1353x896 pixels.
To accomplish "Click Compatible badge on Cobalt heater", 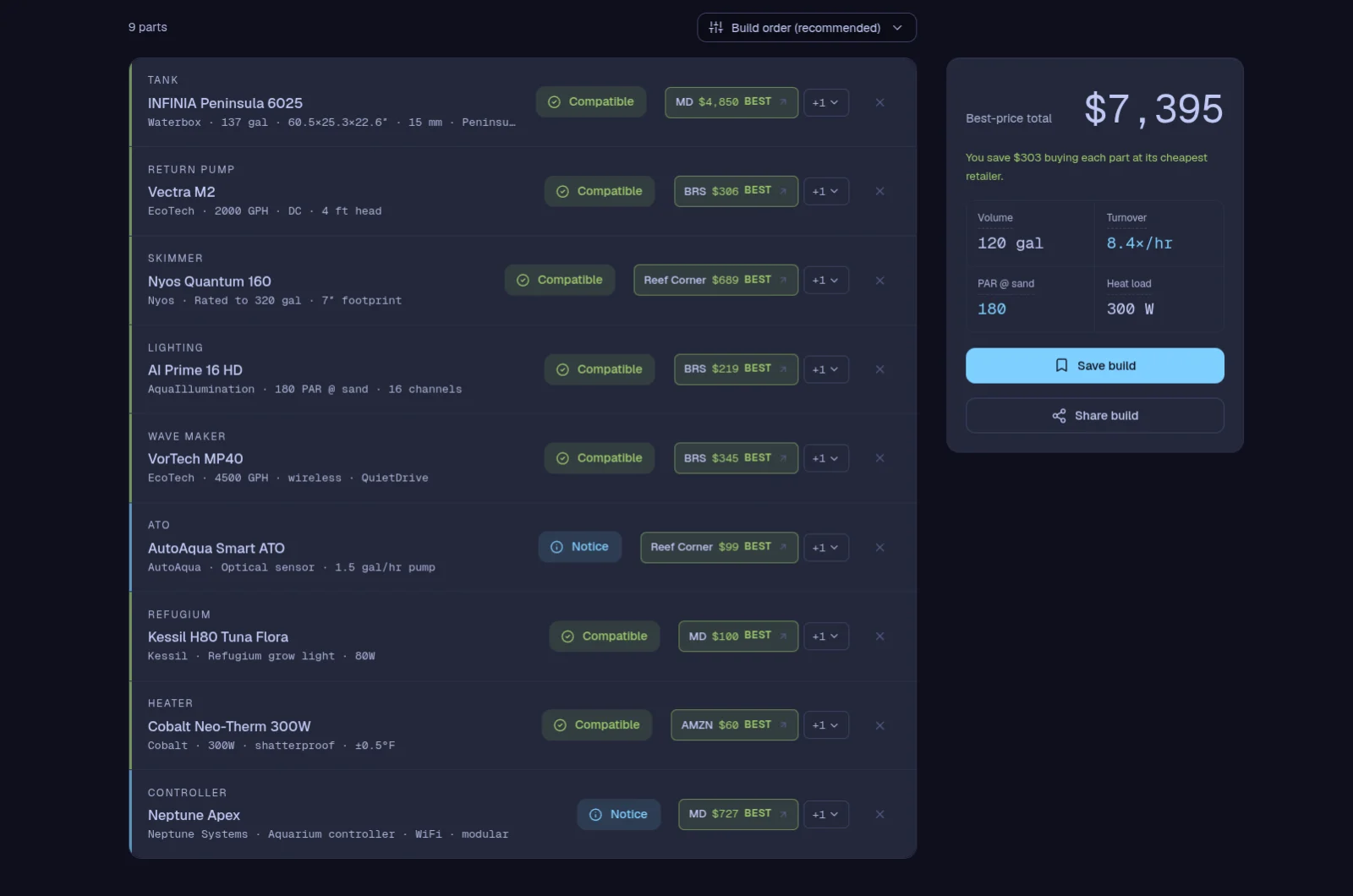I will 597,725.
